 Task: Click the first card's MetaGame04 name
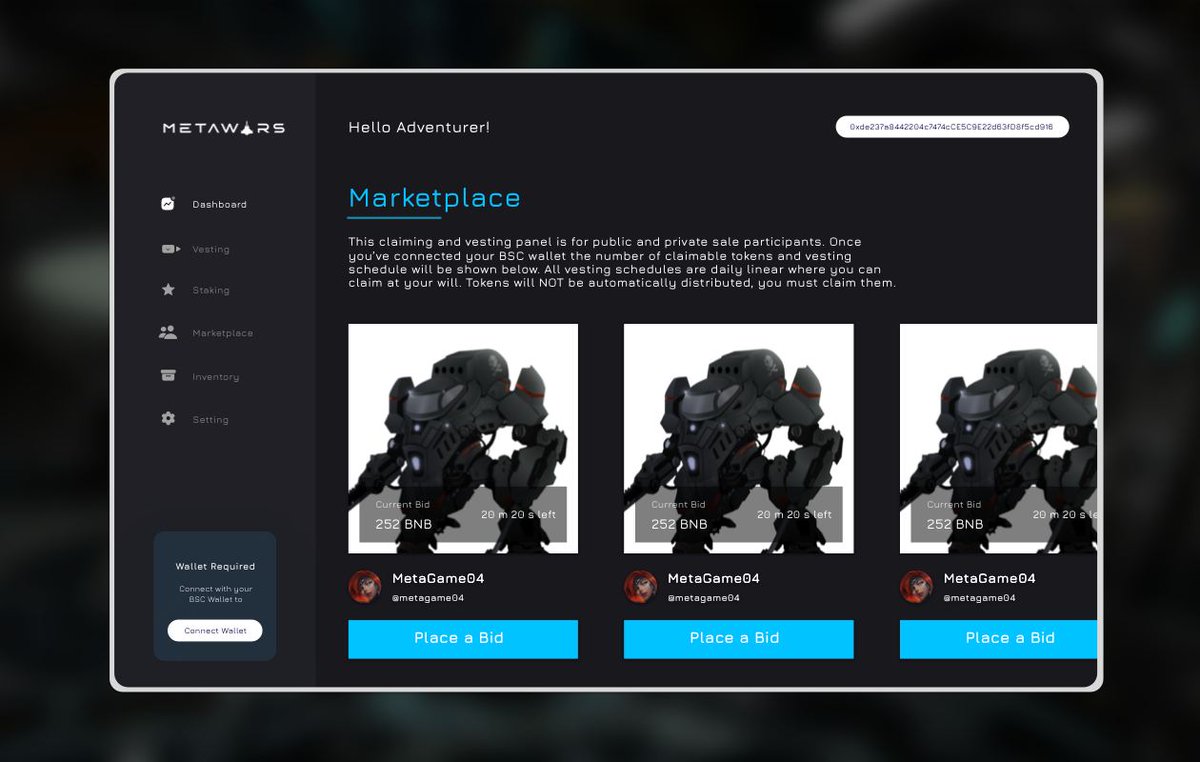438,578
